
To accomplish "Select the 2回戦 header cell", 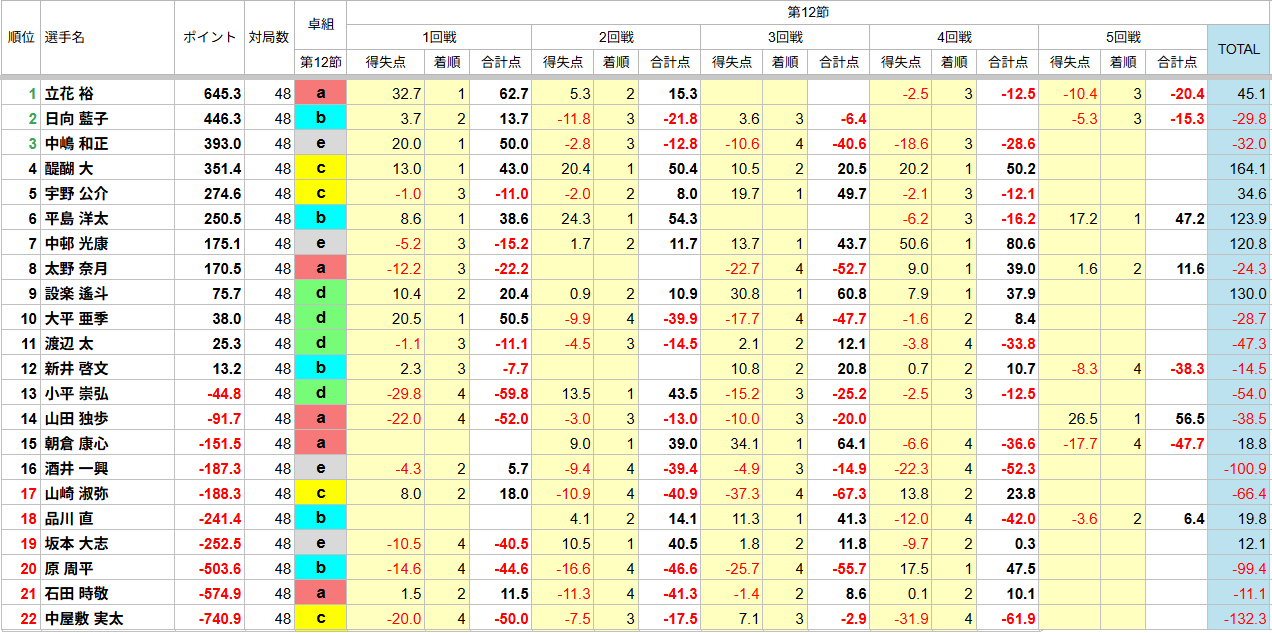I will pos(616,37).
